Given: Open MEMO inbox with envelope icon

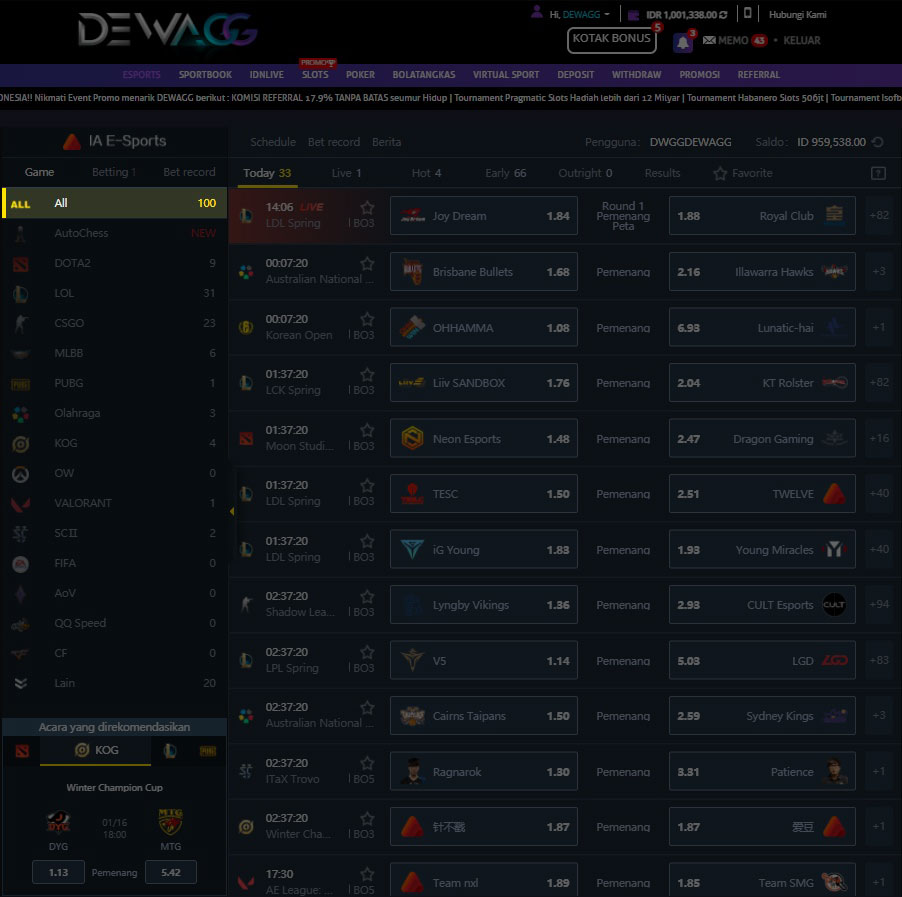Looking at the screenshot, I should point(734,40).
